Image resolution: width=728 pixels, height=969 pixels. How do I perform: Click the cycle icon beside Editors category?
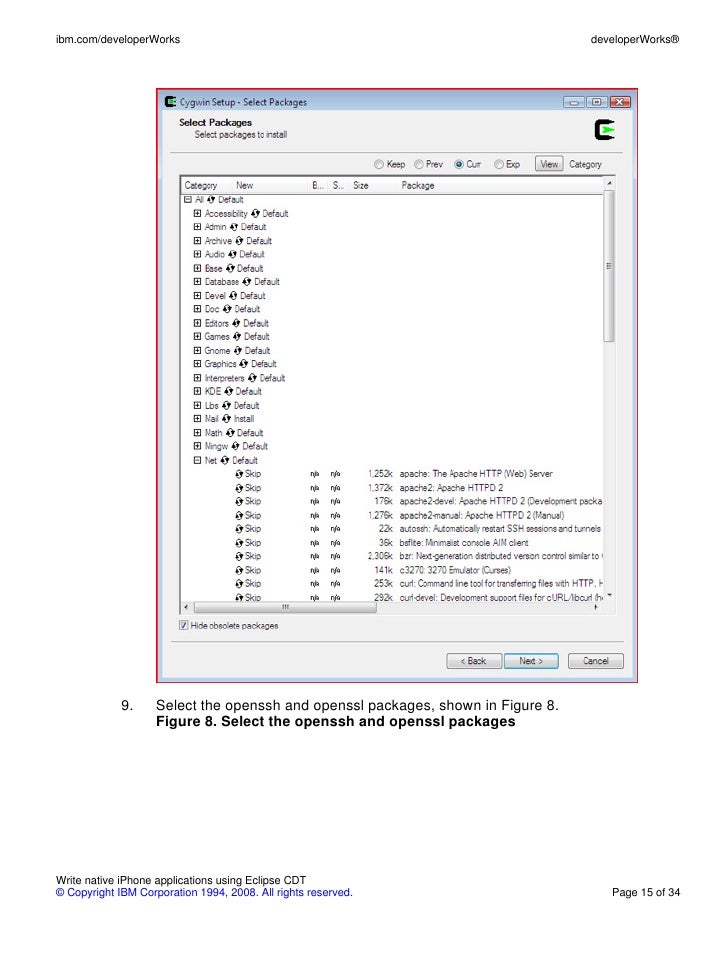pyautogui.click(x=236, y=323)
